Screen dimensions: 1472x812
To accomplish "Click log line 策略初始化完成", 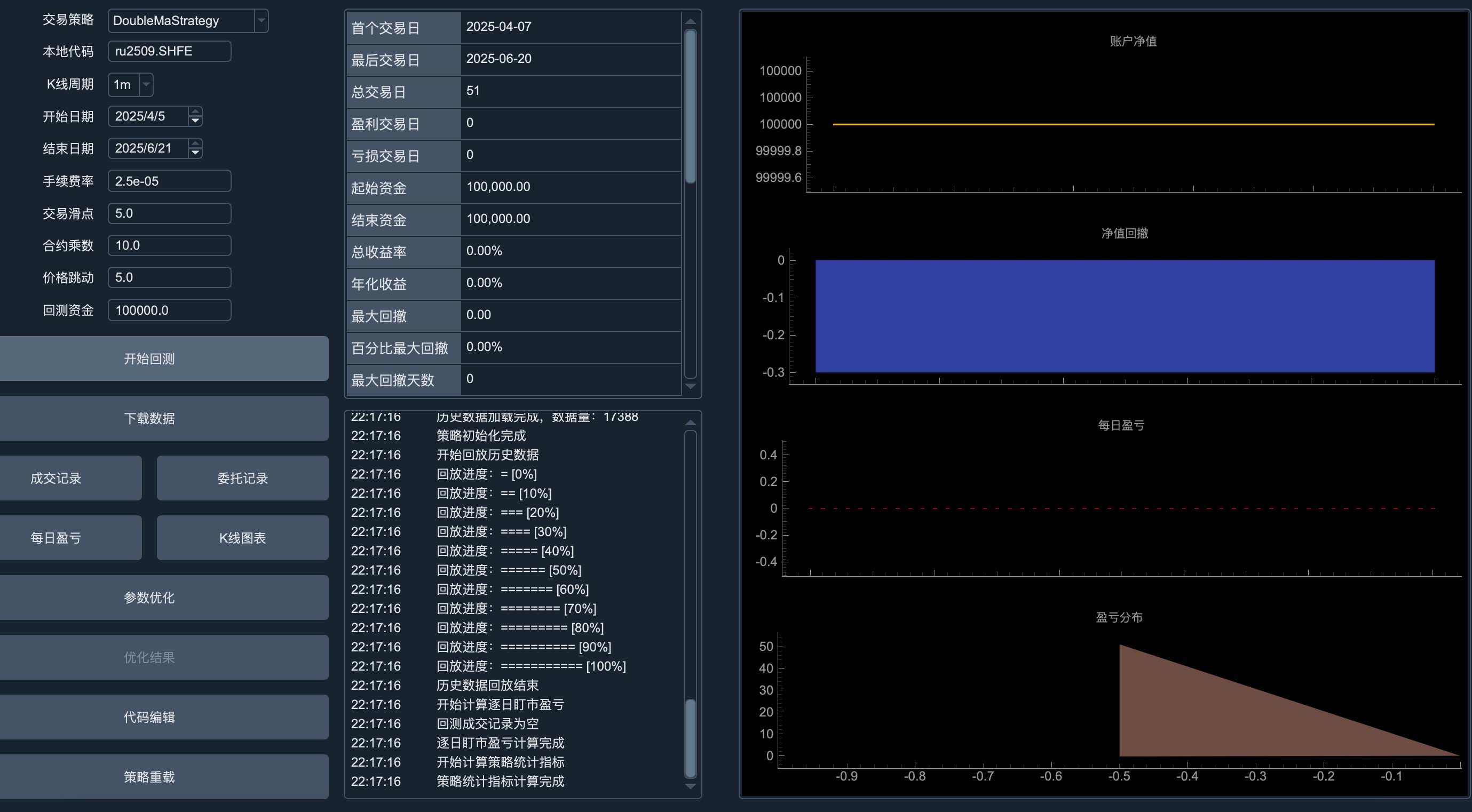I will tap(481, 436).
